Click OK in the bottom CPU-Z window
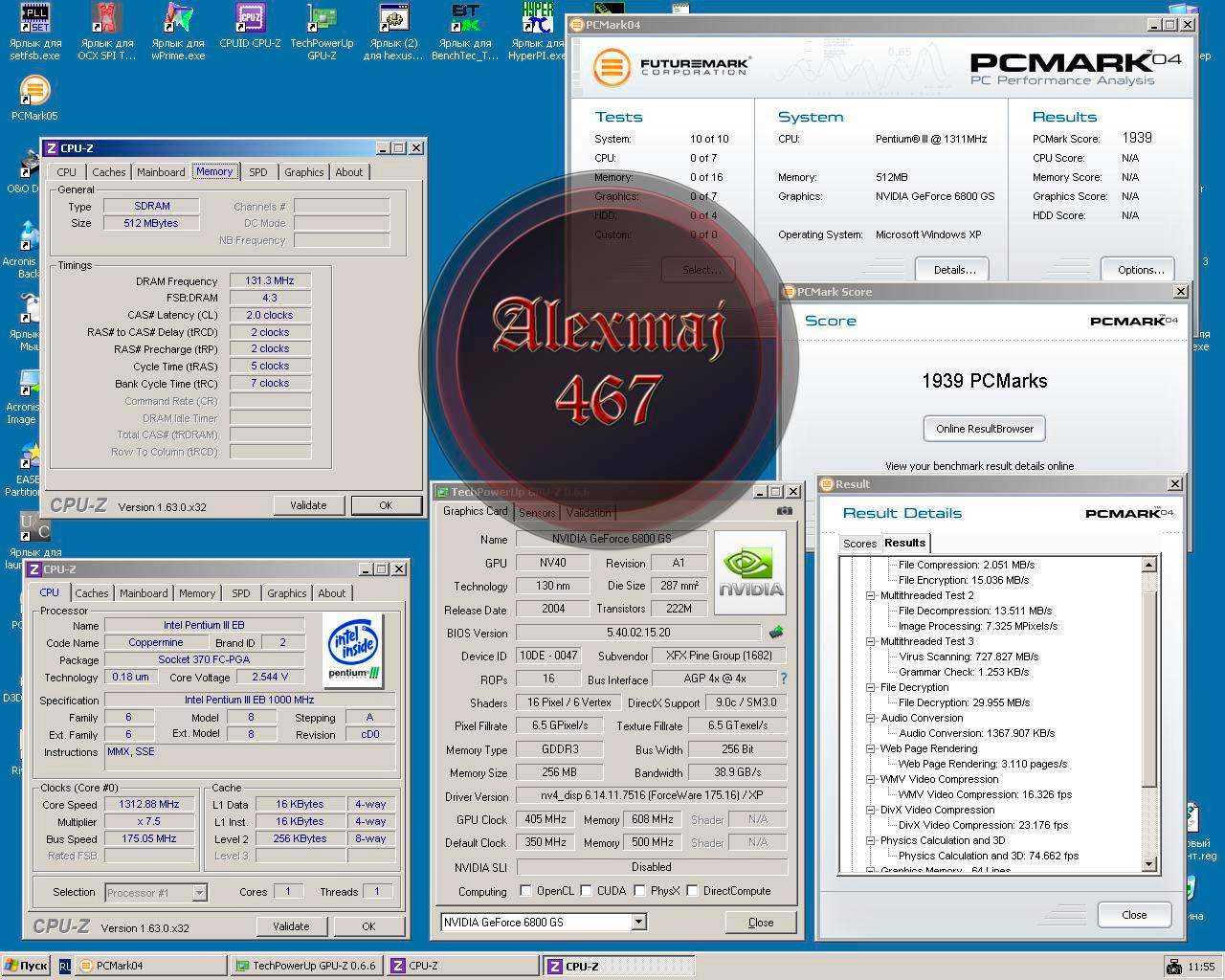Image resolution: width=1225 pixels, height=980 pixels. pos(368,926)
